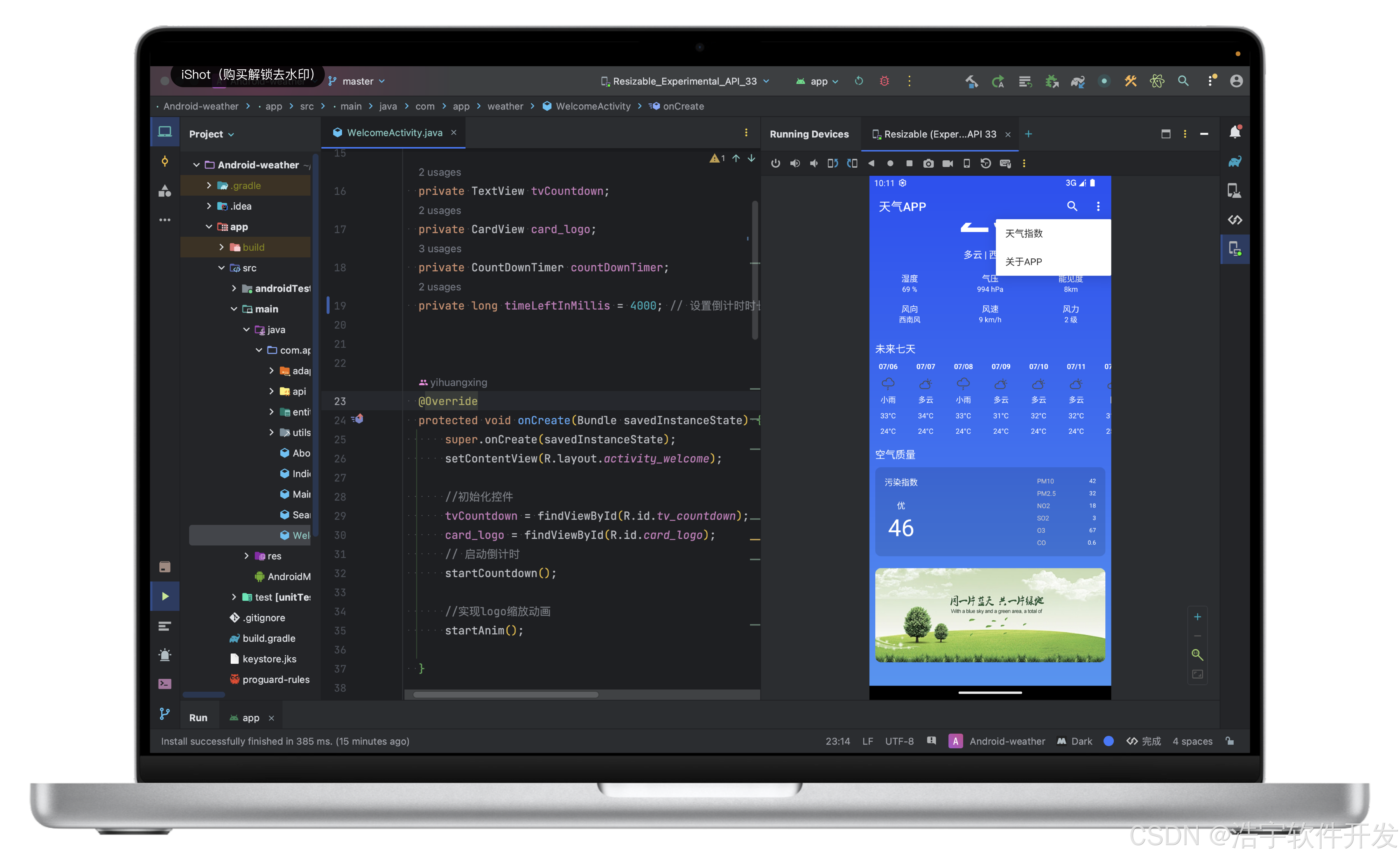1400x859 pixels.
Task: Toggle the Dark theme status bar widget
Action: pyautogui.click(x=1075, y=741)
